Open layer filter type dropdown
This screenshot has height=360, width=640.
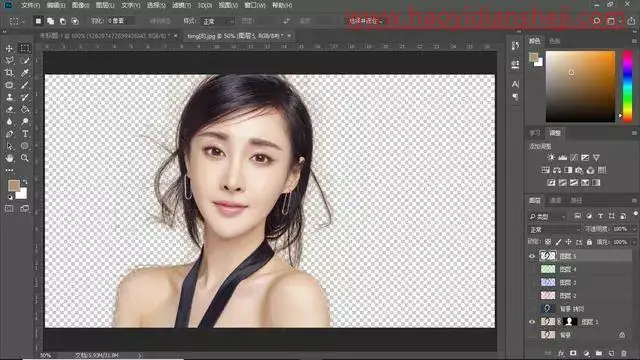(x=547, y=216)
